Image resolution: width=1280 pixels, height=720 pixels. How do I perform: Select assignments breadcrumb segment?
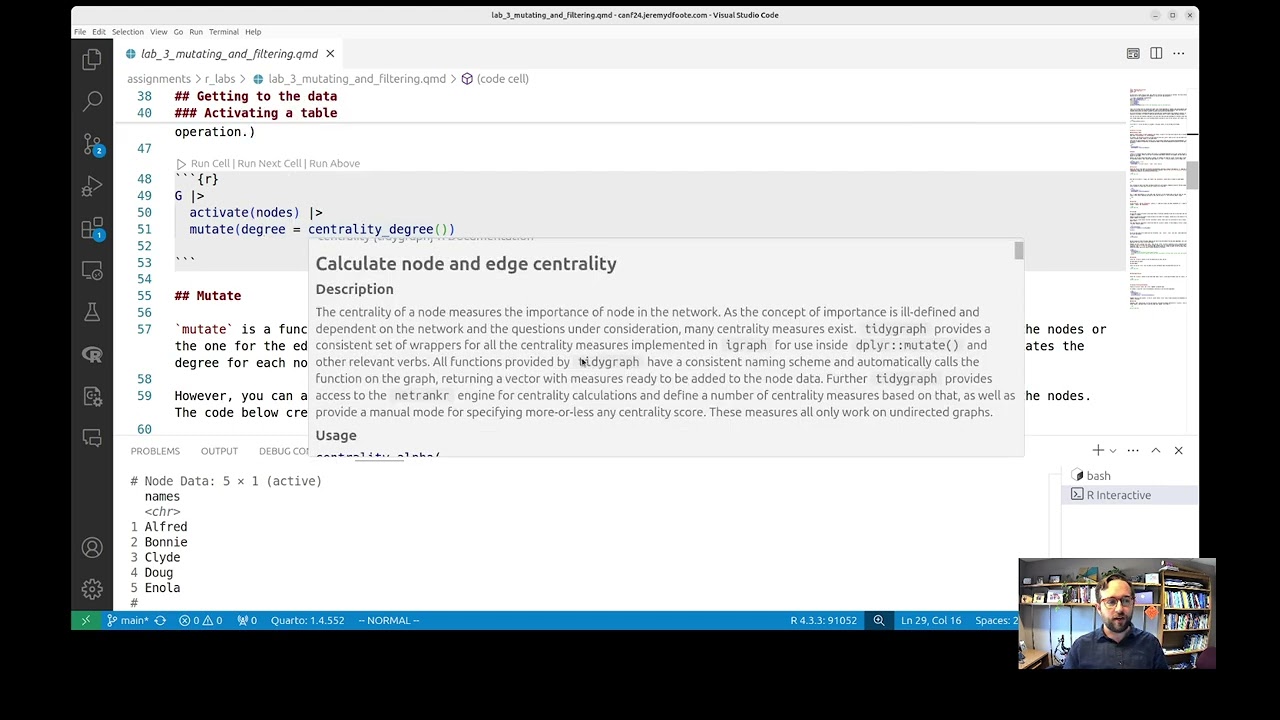point(158,79)
